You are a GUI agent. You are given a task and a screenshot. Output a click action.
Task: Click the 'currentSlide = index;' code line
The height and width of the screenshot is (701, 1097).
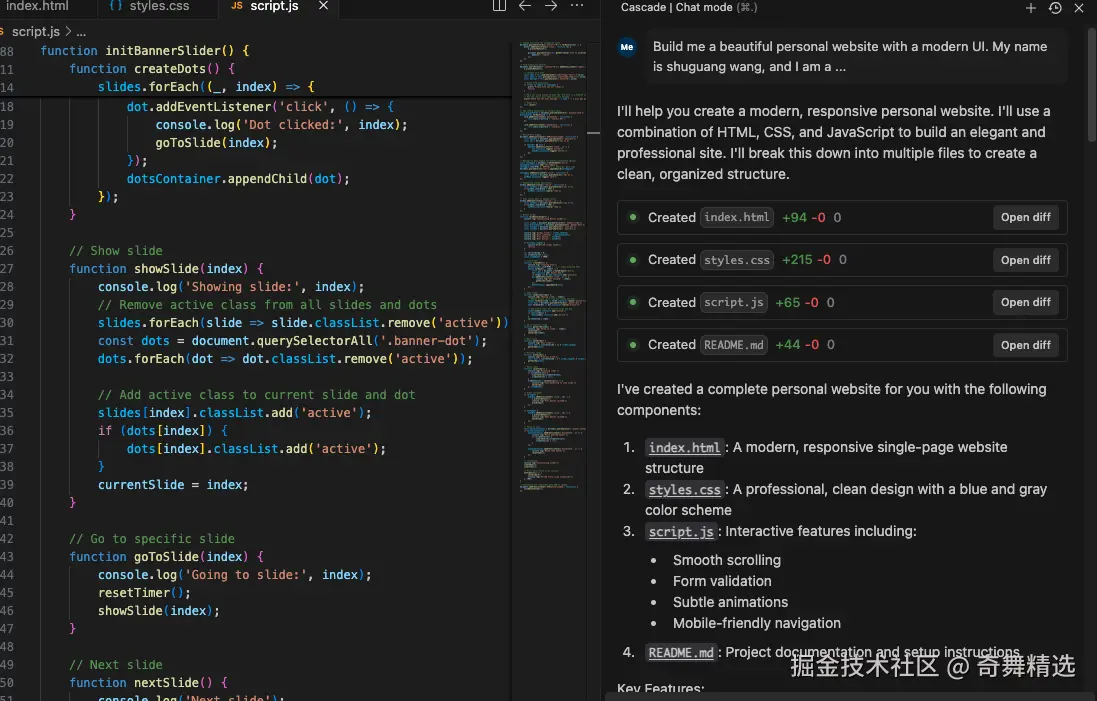(173, 485)
